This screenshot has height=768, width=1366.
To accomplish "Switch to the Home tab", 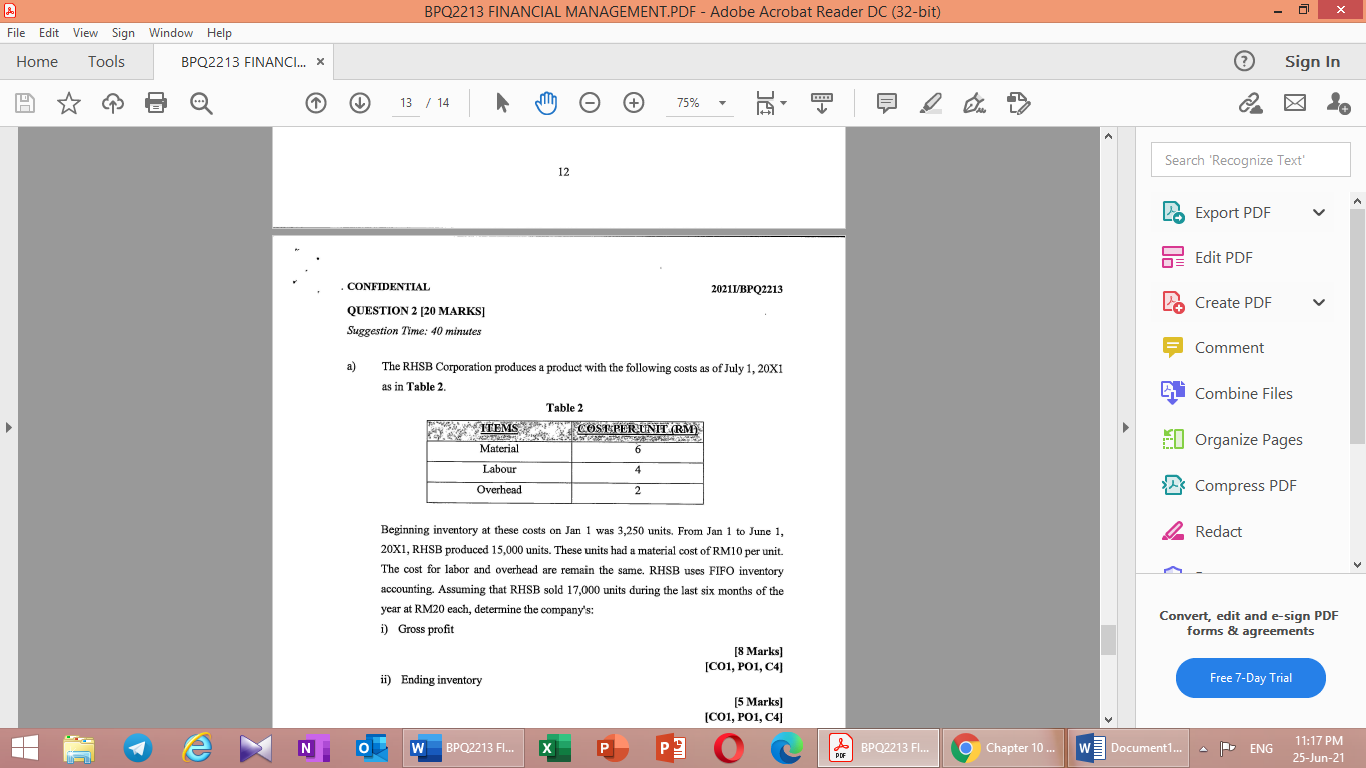I will pos(36,61).
